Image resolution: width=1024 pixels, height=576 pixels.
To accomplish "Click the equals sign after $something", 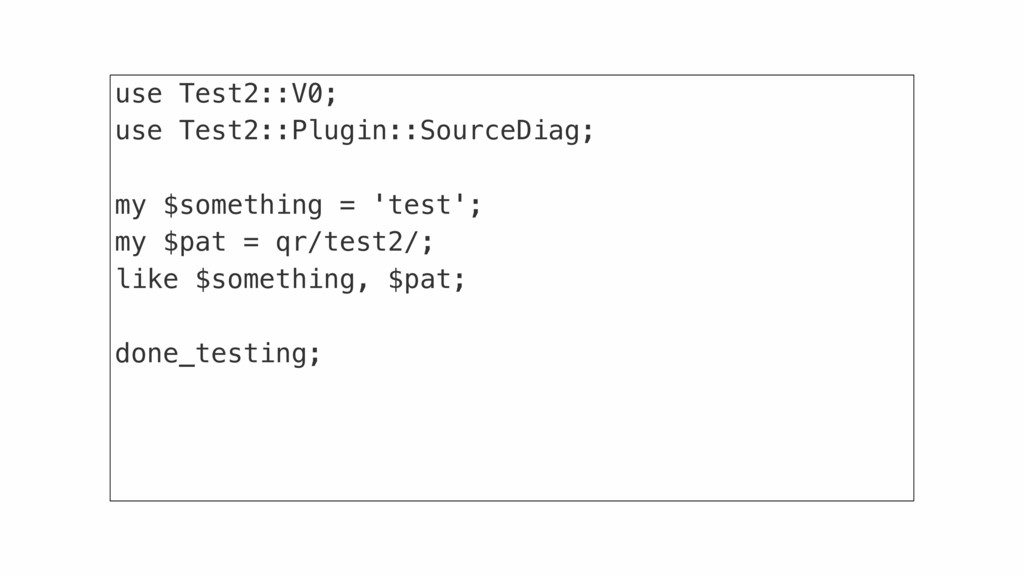I will 347,206.
